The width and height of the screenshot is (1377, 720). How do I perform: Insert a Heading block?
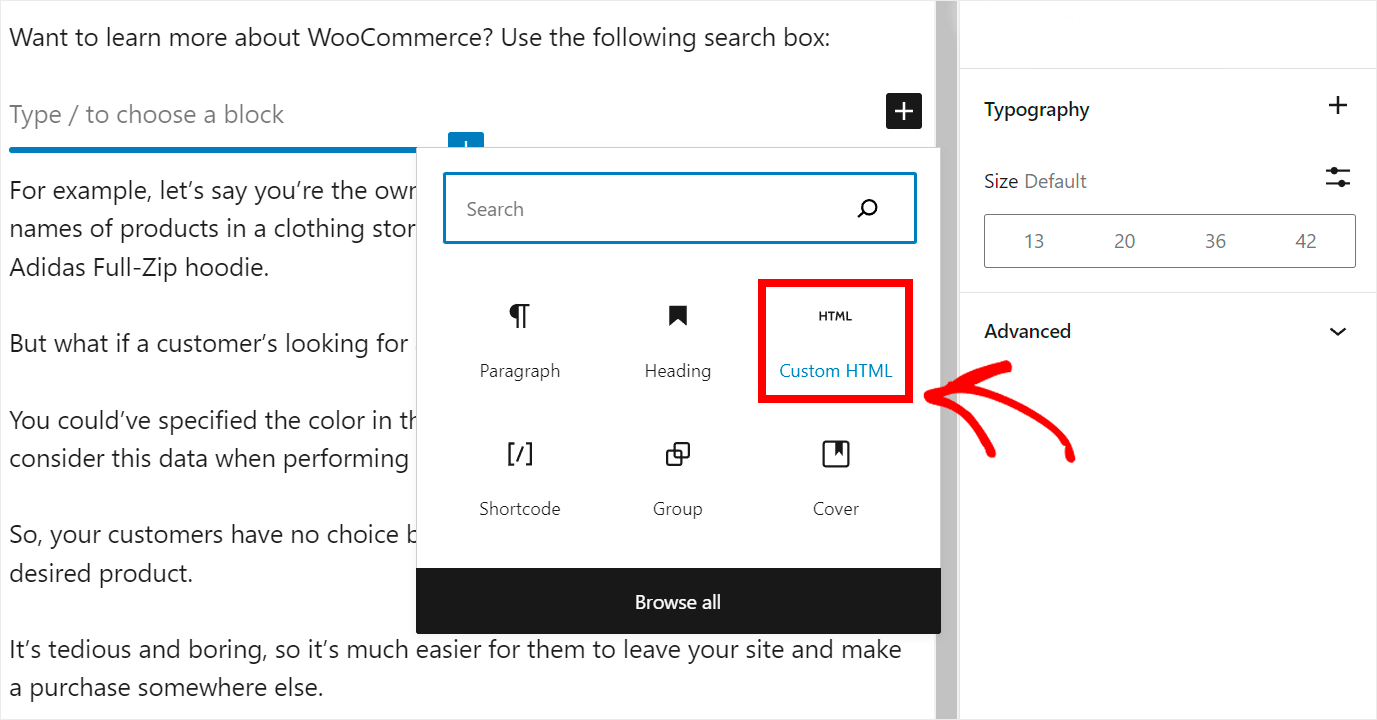pos(677,343)
